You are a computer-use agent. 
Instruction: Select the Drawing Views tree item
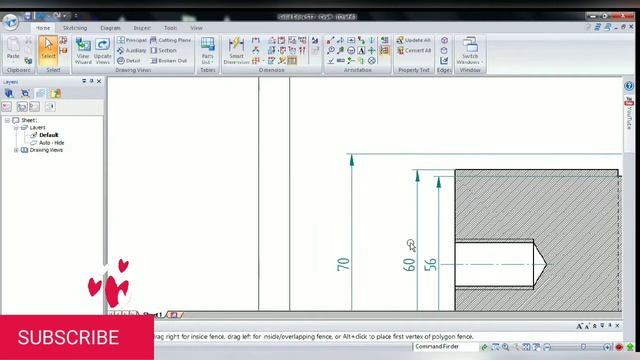click(46, 150)
